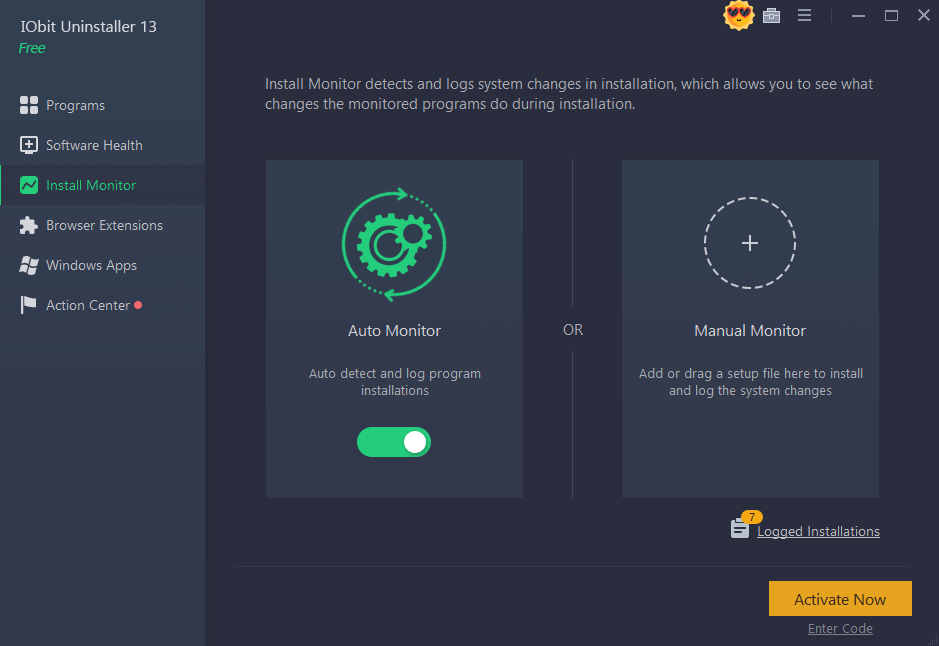Switch to Browser Extensions
939x646 pixels.
[x=102, y=225]
